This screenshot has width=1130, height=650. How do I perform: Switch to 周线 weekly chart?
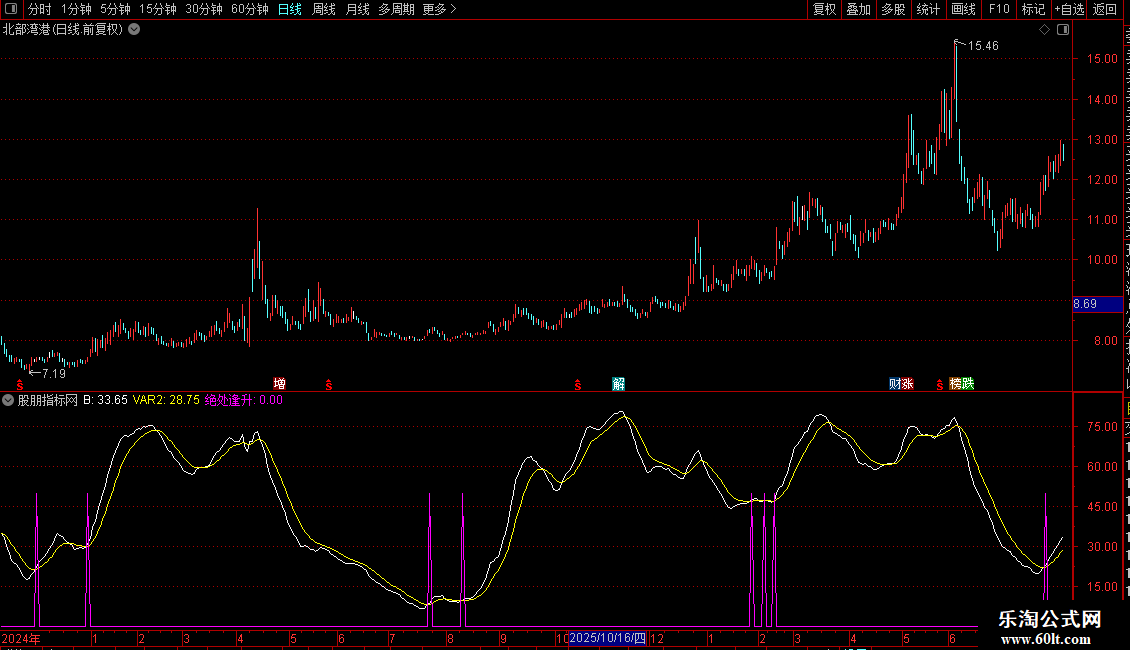pyautogui.click(x=324, y=9)
